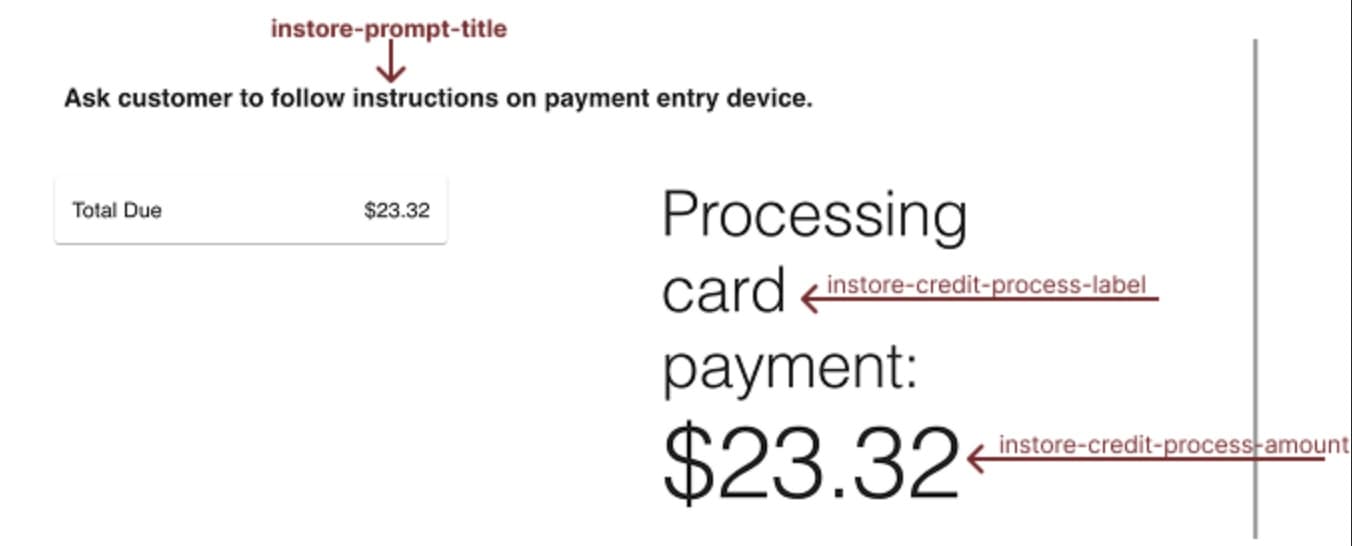Viewport: 1352px width, 546px height.
Task: Click the word device in the heading
Action: tap(771, 99)
